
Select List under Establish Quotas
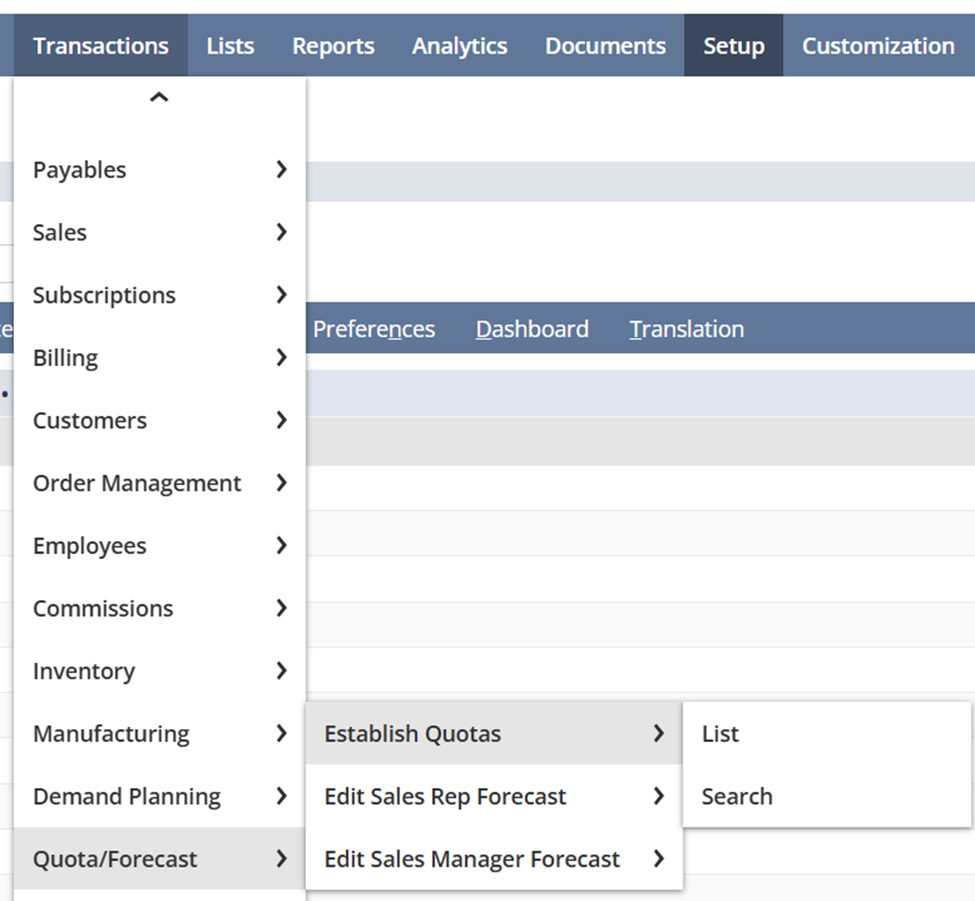tap(720, 734)
